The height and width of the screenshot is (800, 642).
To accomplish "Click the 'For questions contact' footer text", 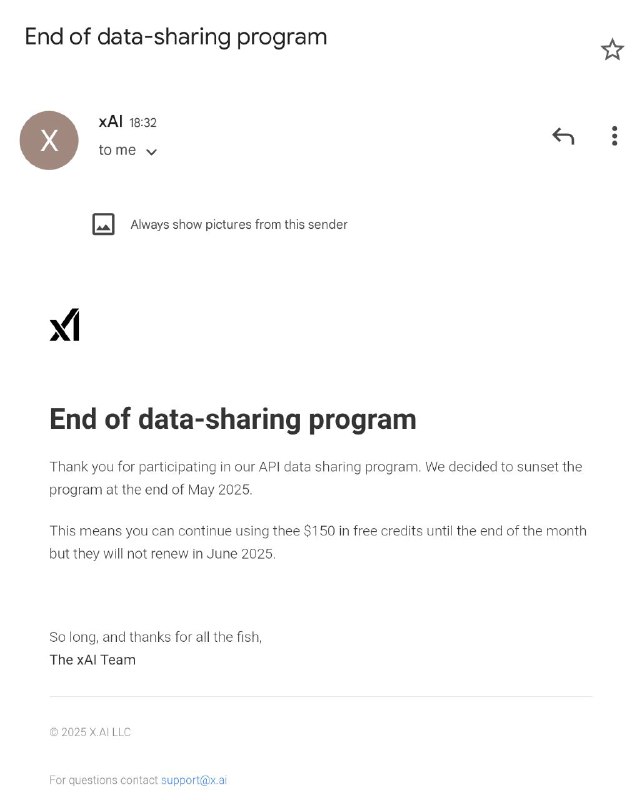I will pyautogui.click(x=104, y=780).
